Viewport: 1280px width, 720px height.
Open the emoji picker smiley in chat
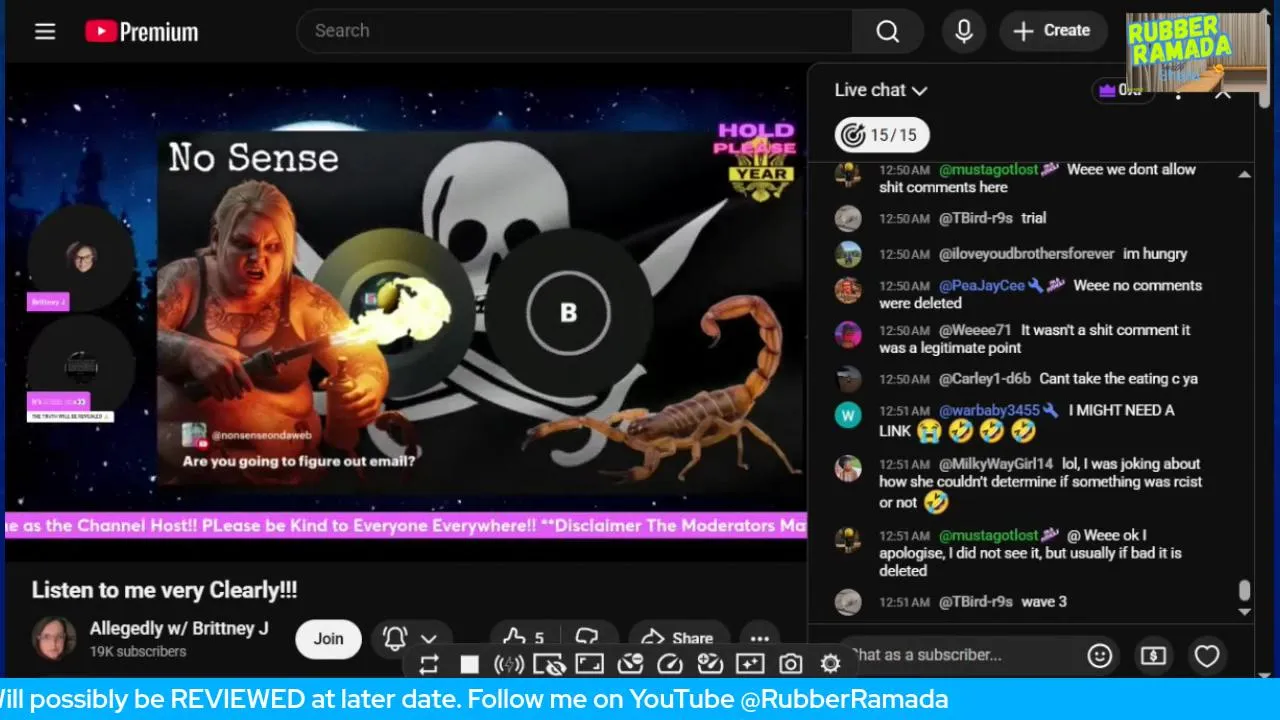[x=1100, y=656]
